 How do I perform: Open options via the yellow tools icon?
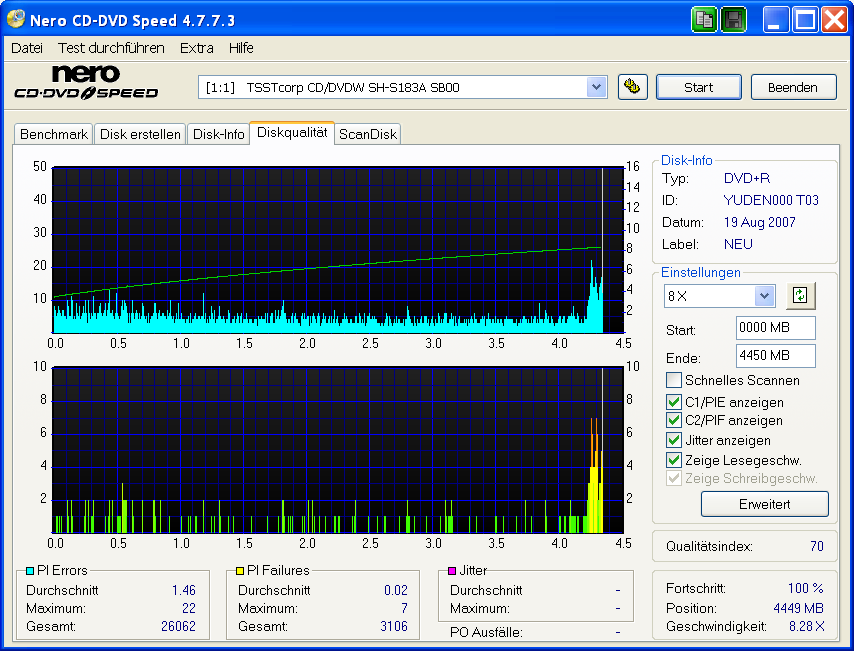point(630,87)
